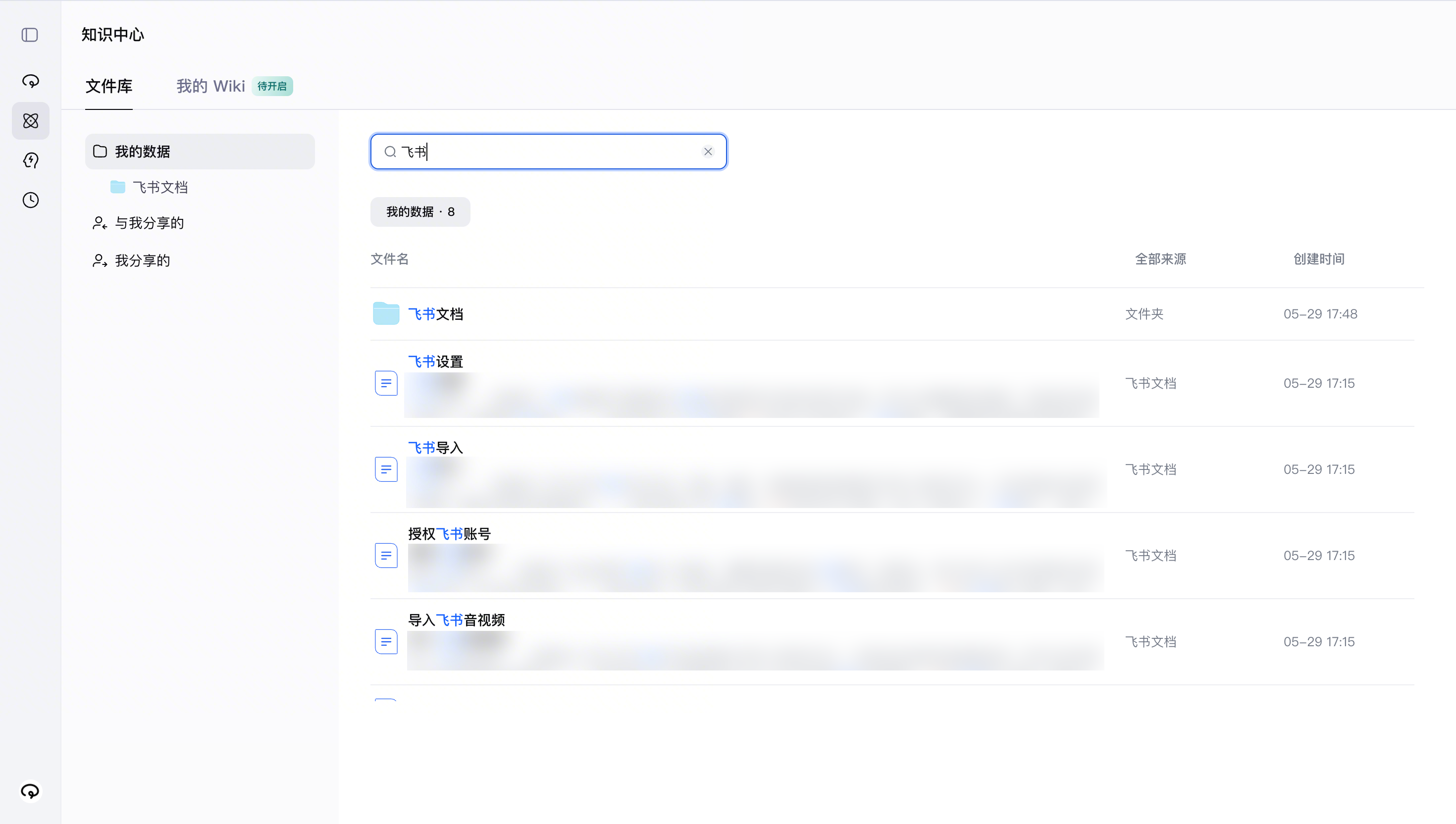1456x824 pixels.
Task: Click the creation time of 导入飞书音视频 row
Action: click(x=1319, y=641)
